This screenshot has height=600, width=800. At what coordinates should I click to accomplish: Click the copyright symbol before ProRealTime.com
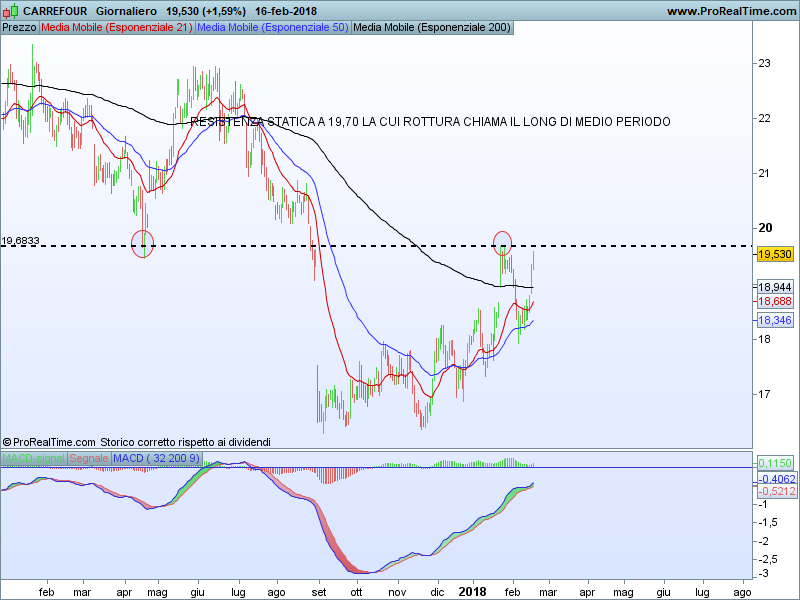tap(7, 441)
